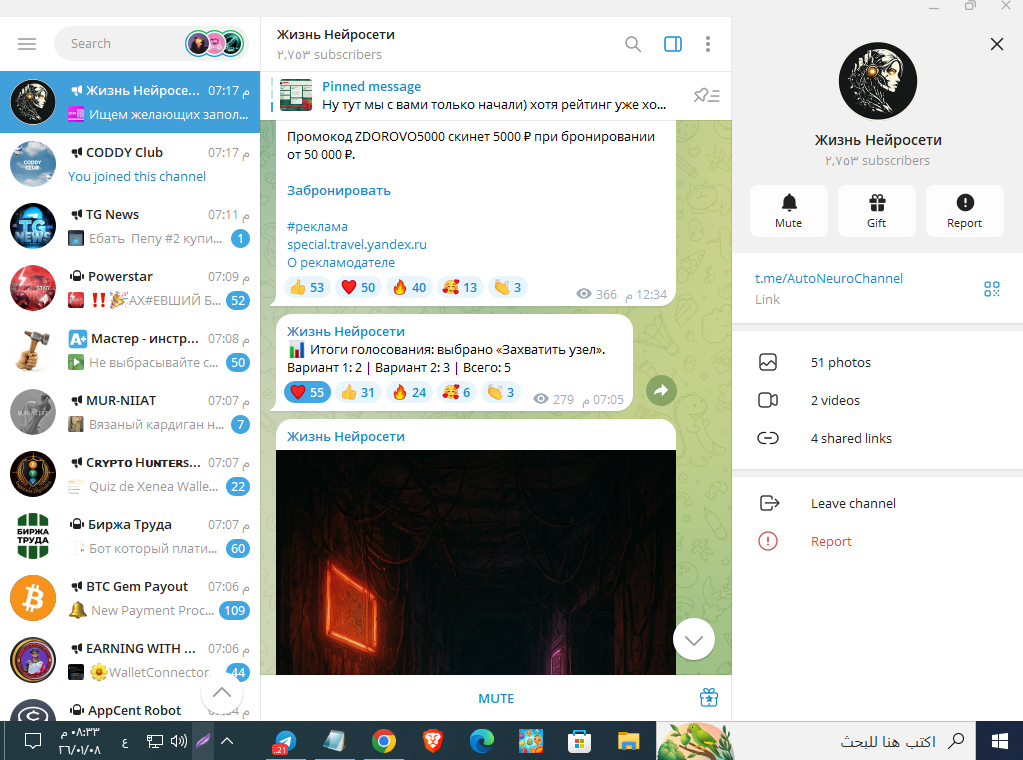
Task: Toggle fire reaction with 24
Action: click(410, 392)
